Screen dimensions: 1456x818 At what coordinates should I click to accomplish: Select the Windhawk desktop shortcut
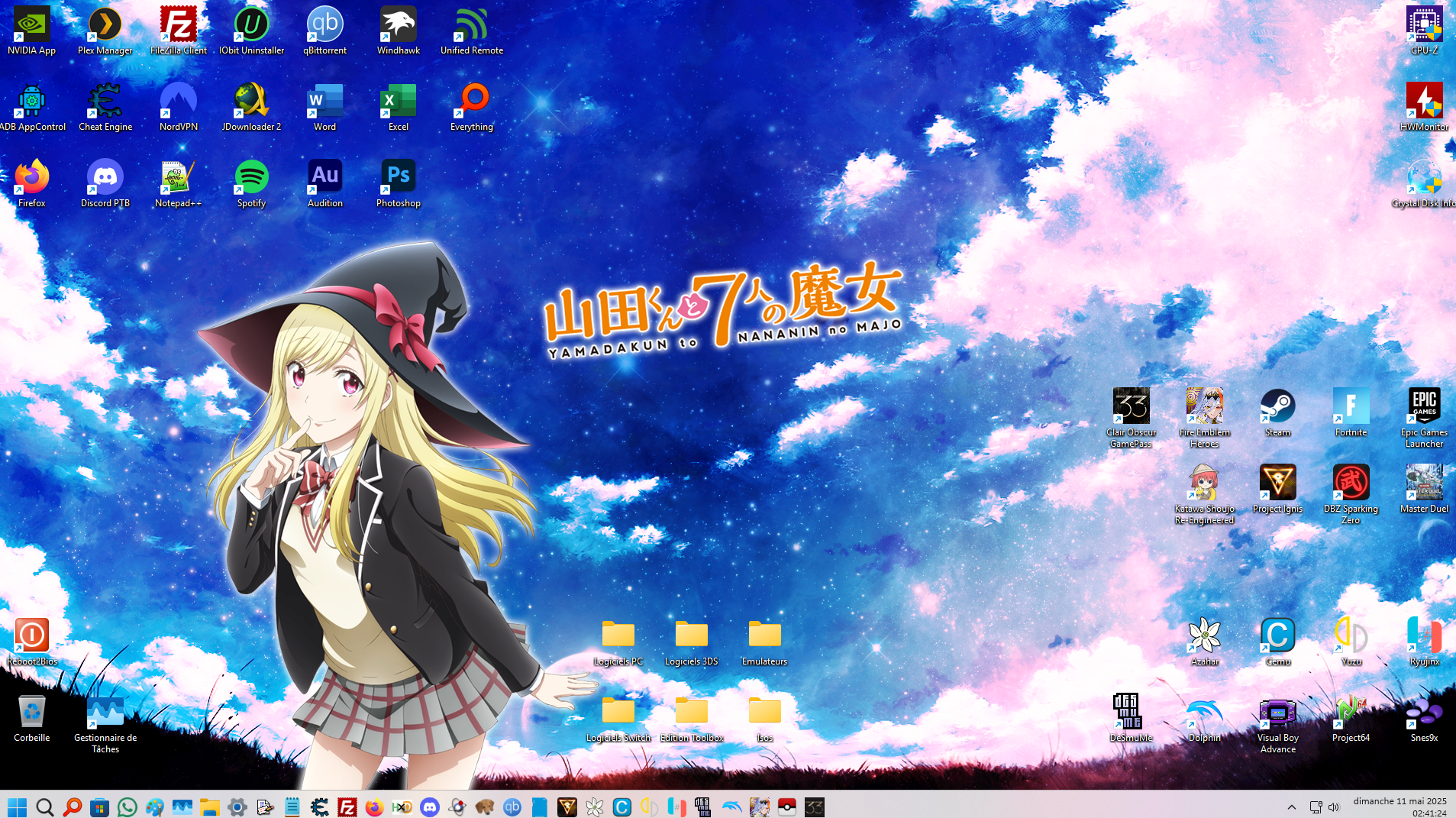[x=399, y=31]
